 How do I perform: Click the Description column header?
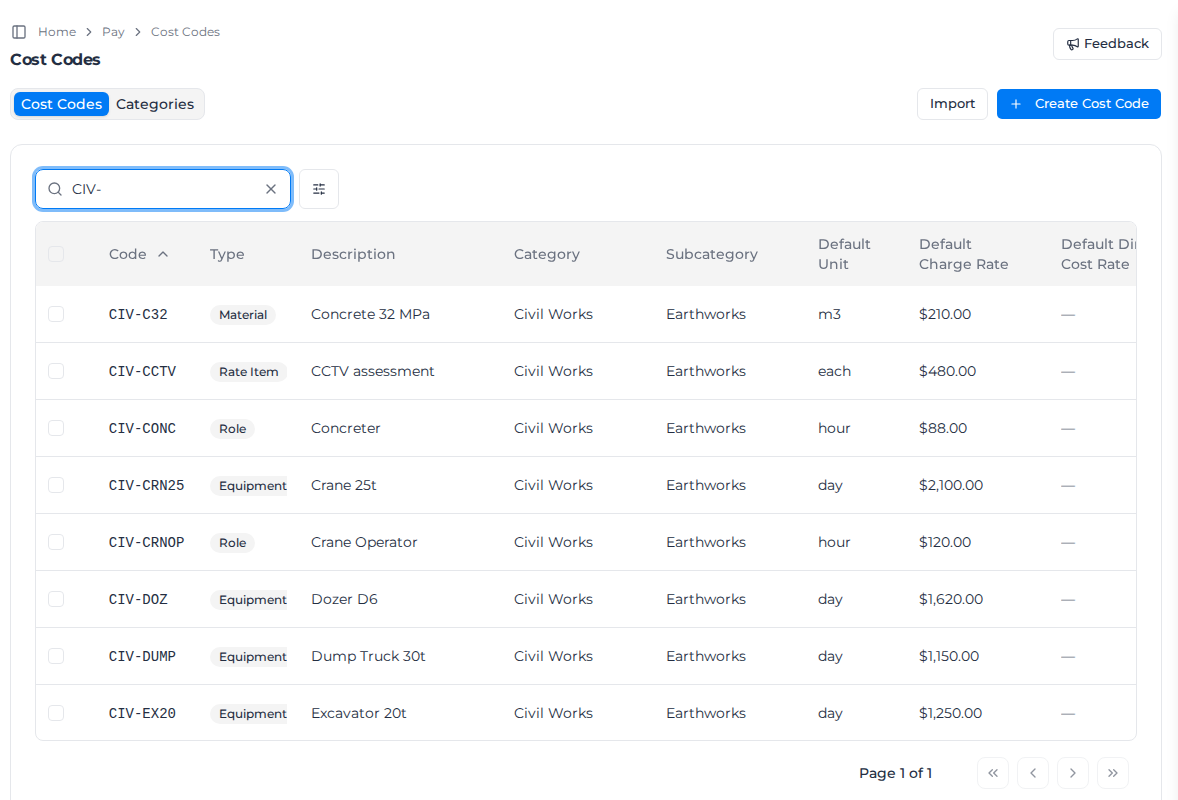coord(353,254)
